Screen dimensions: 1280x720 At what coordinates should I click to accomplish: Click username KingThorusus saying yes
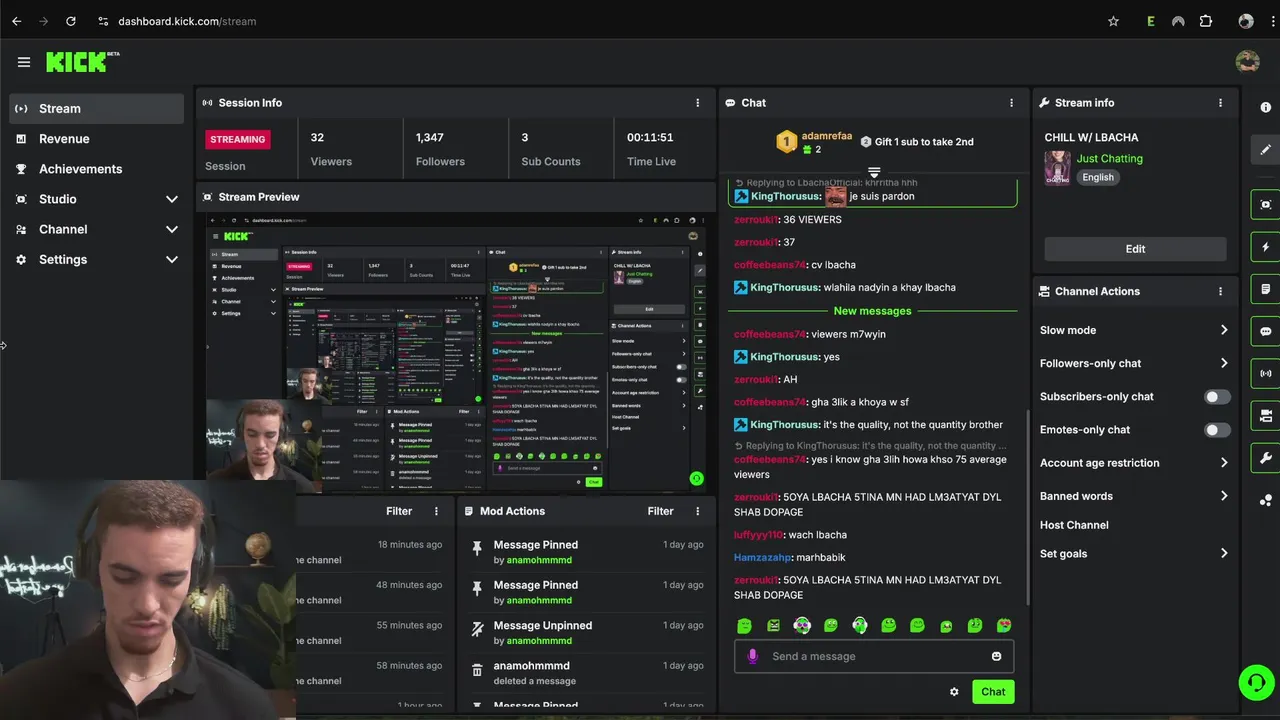coord(785,357)
